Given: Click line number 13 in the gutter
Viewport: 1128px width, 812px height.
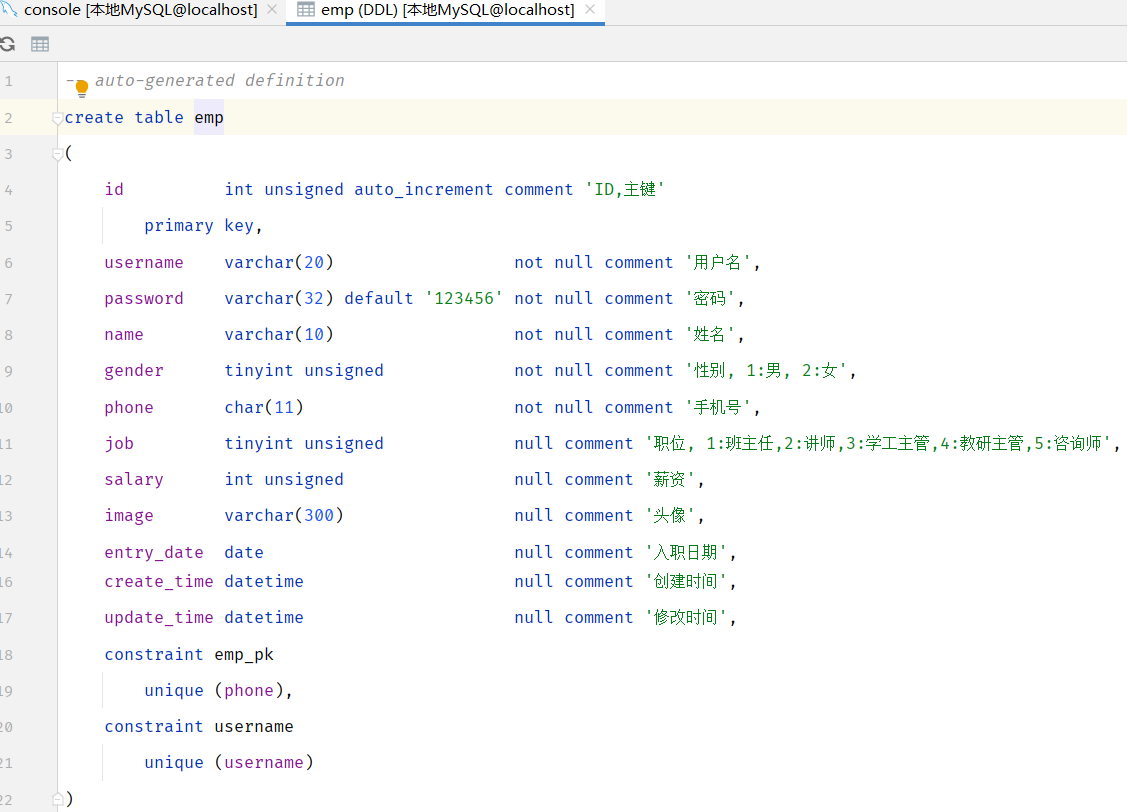Looking at the screenshot, I should point(7,516).
